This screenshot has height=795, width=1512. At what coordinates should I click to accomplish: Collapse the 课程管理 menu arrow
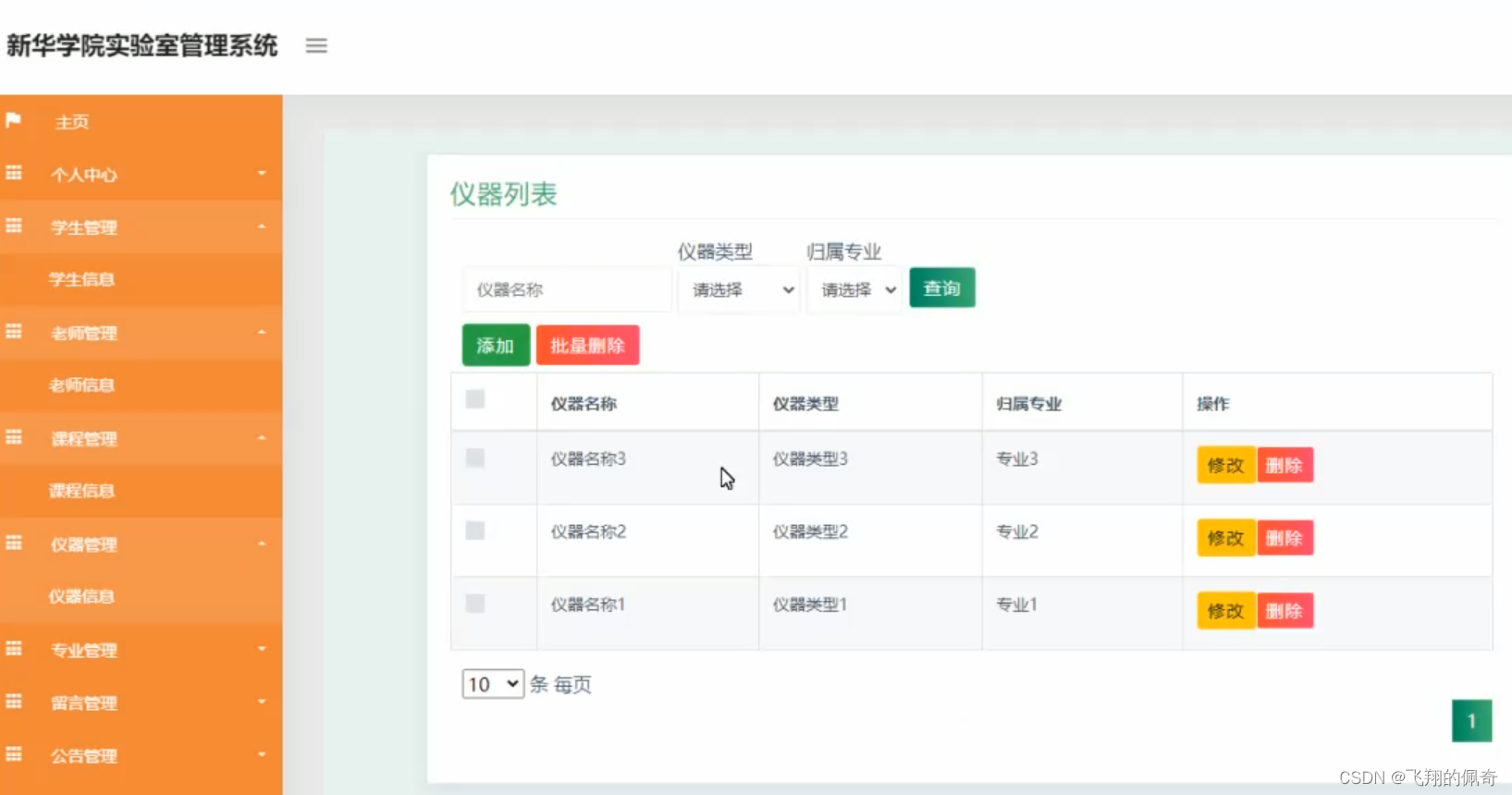262,437
